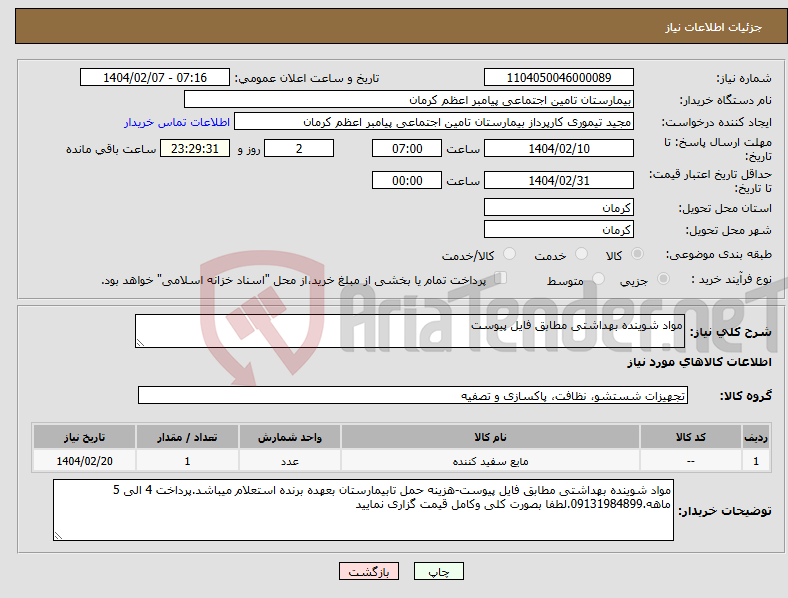Click the remaining time field 23:29:31
788x598 pixels.
point(195,148)
